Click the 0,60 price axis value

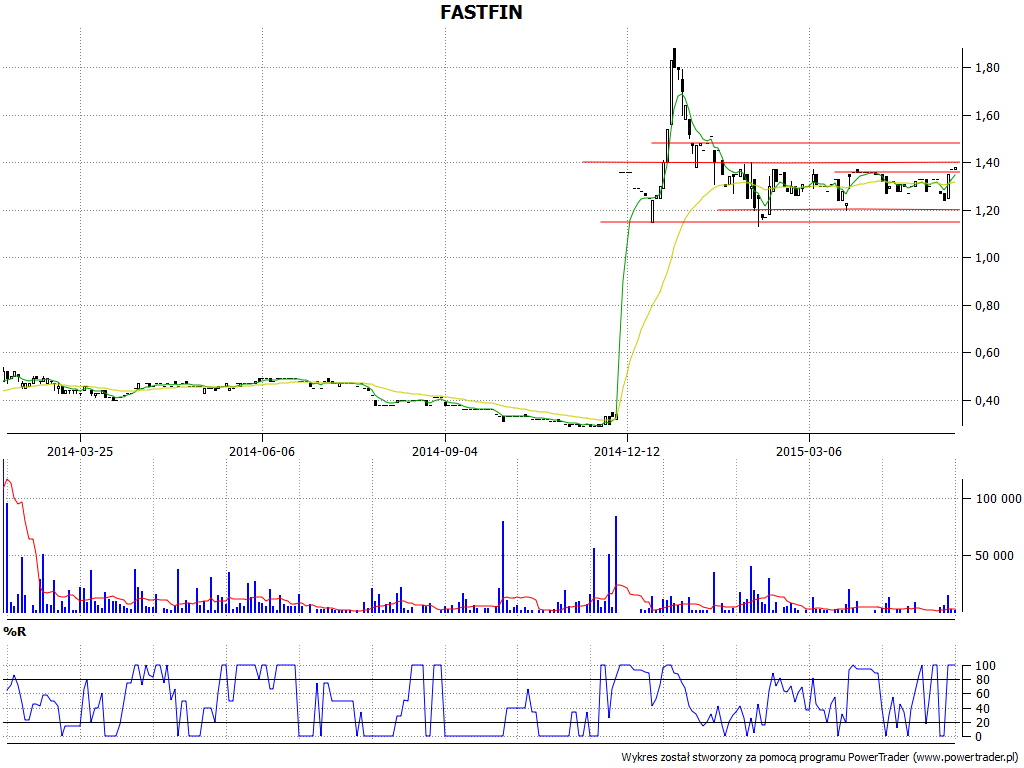[x=987, y=353]
